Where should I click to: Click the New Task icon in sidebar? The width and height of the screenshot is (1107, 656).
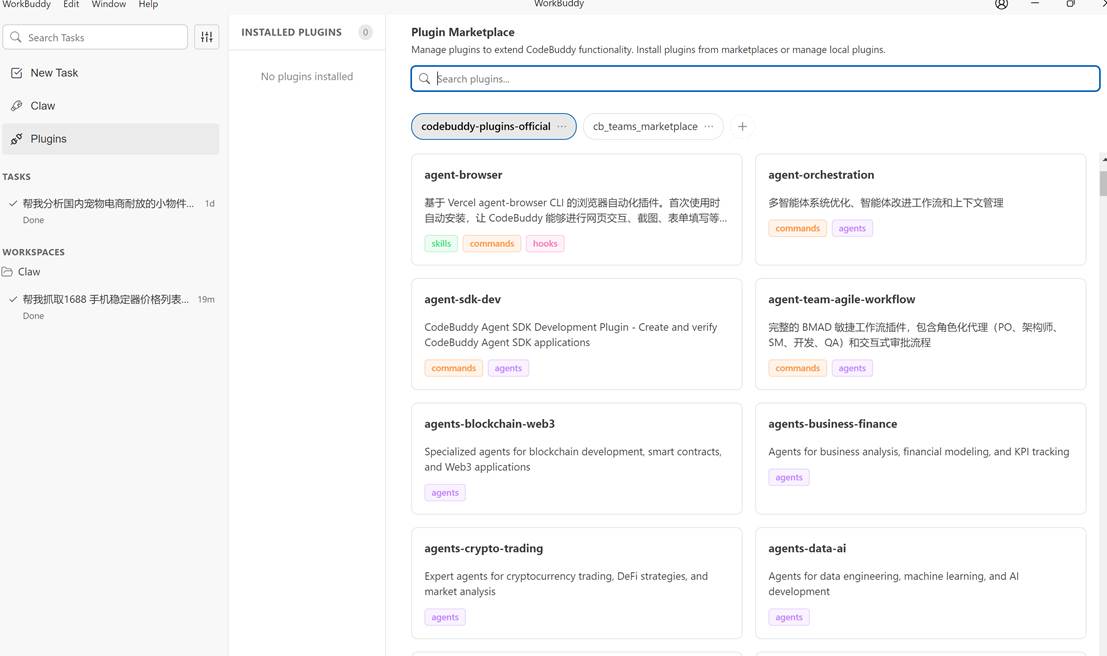pos(17,73)
